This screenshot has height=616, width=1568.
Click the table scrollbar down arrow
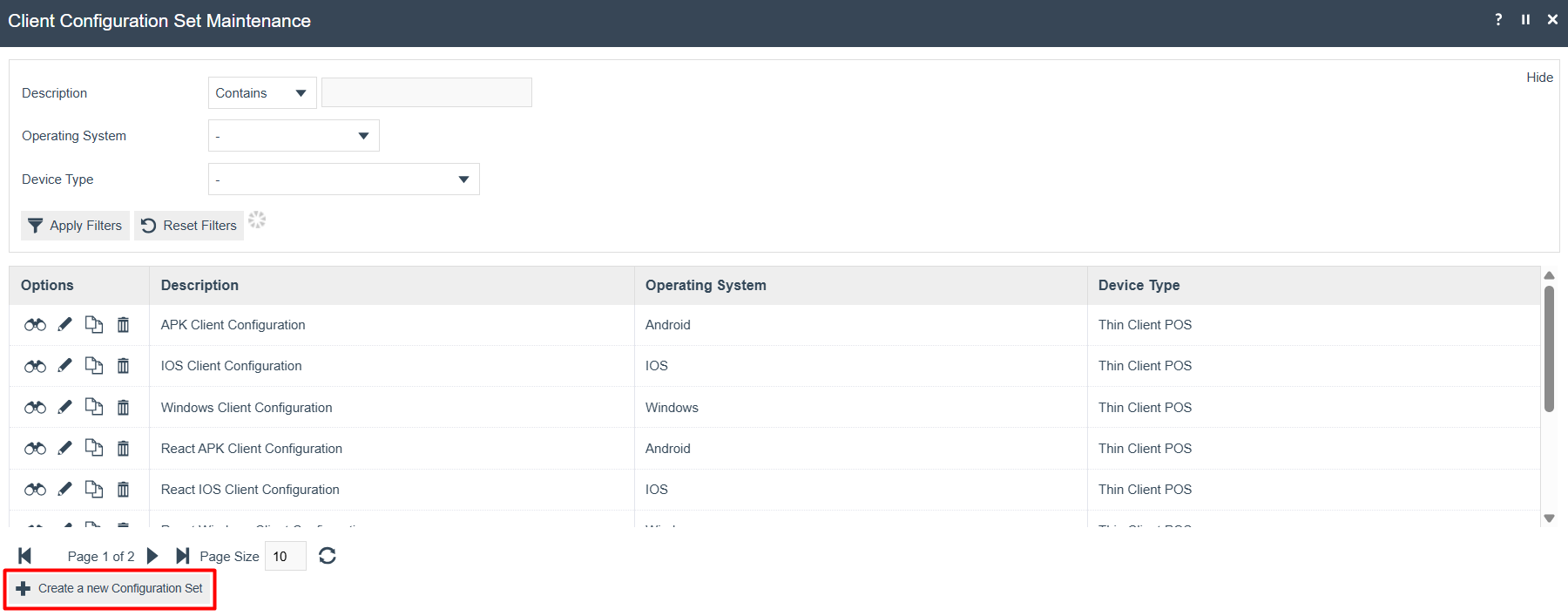[1549, 518]
